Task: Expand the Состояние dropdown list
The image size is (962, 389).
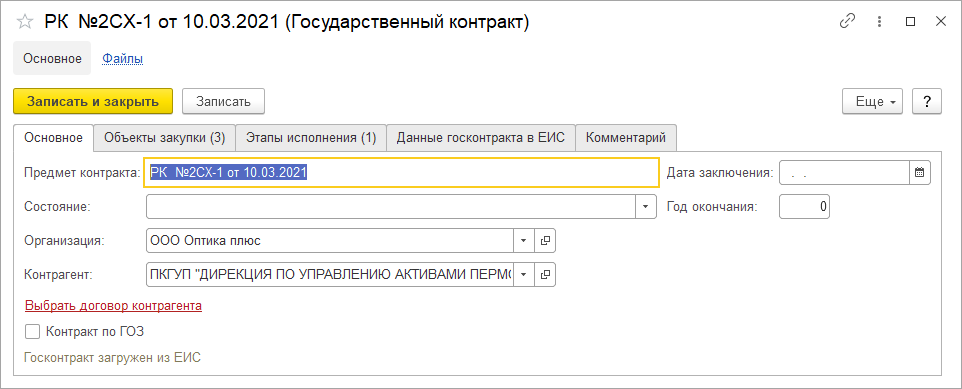Action: point(645,207)
